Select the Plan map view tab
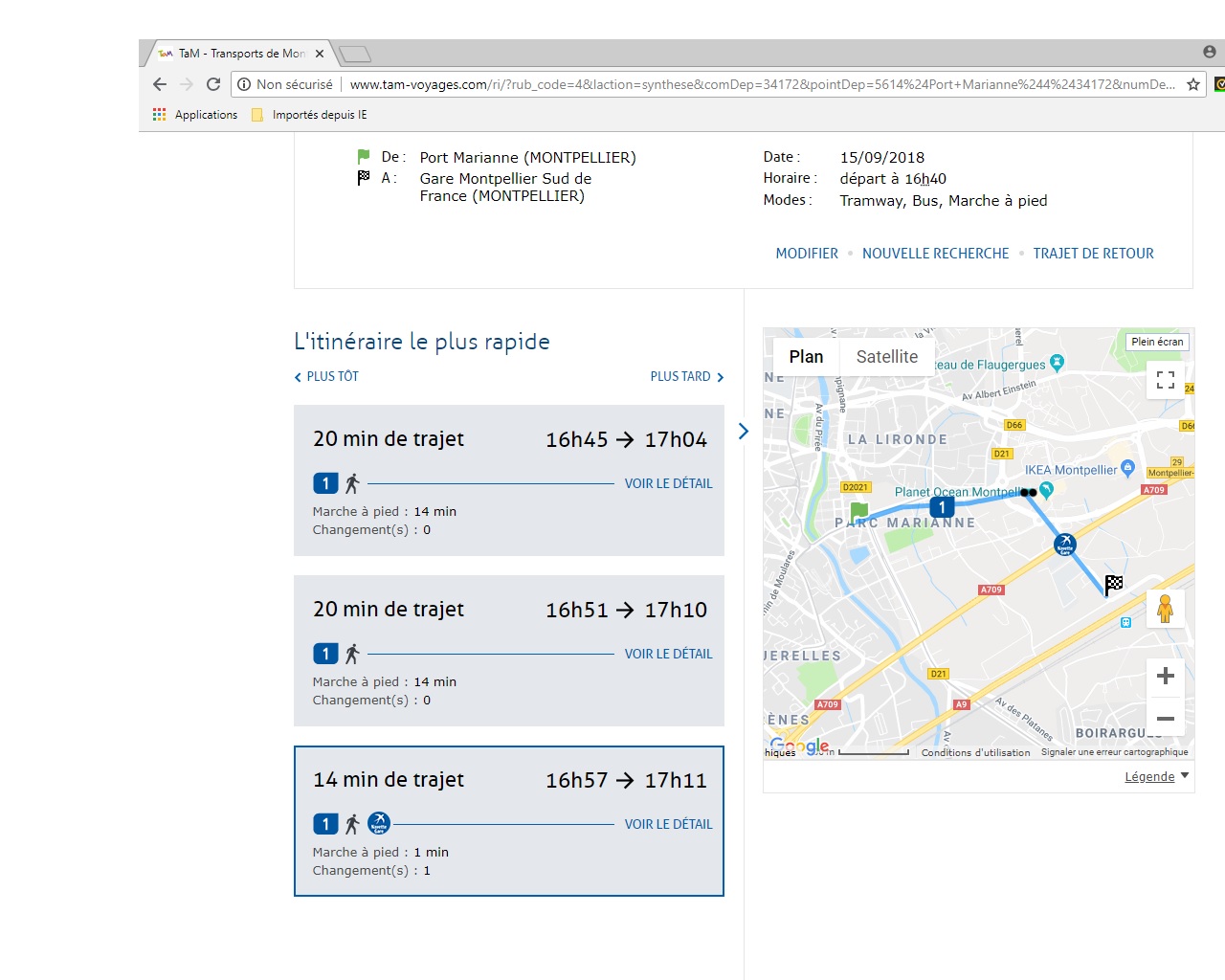Viewport: 1225px width, 980px height. click(806, 357)
